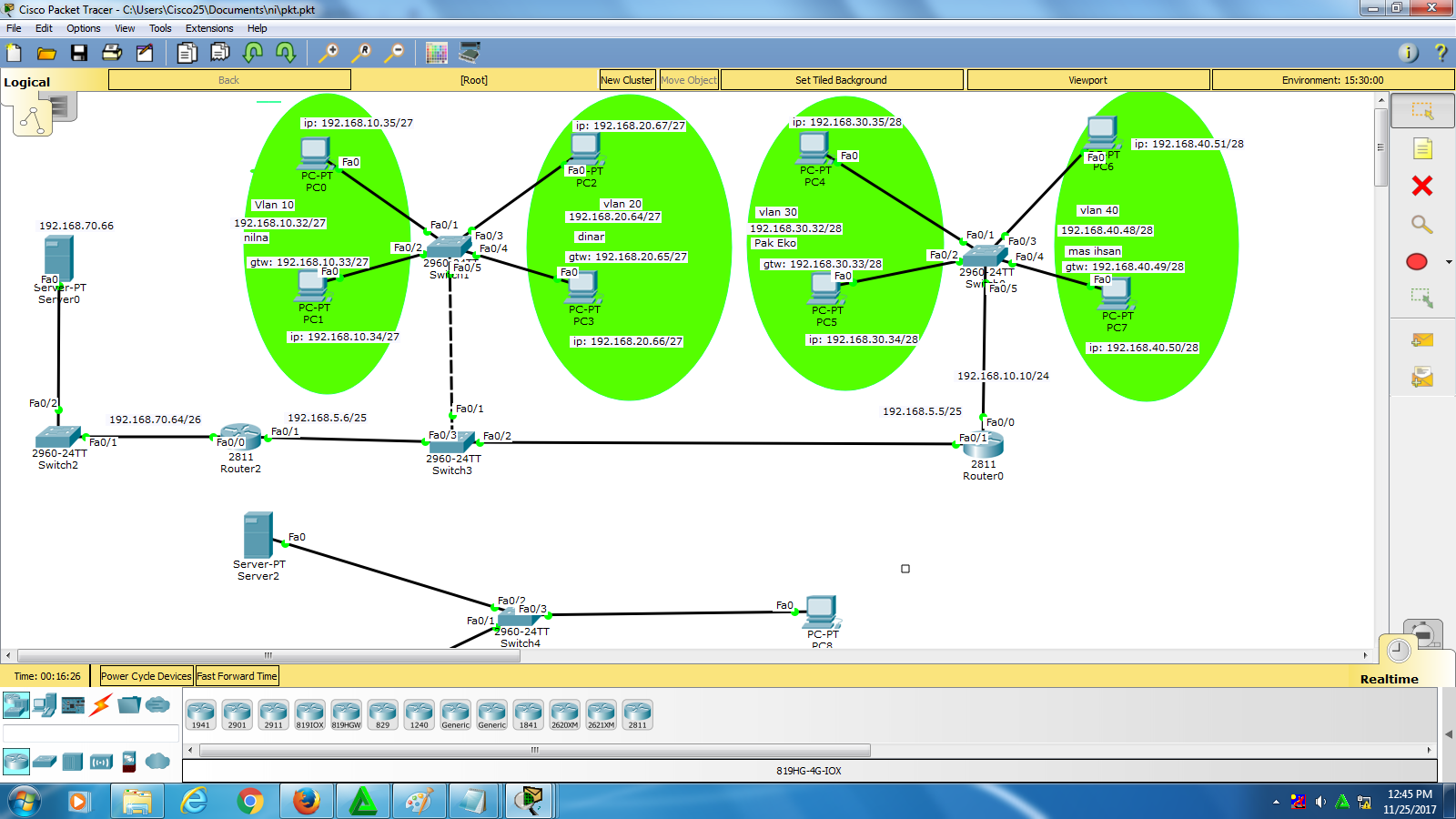Select the Inspect magnifier tool
Viewport: 1456px width, 819px height.
[x=1420, y=225]
